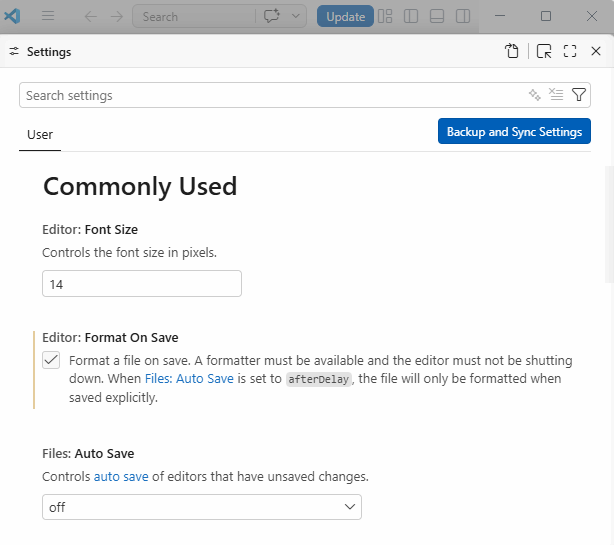The width and height of the screenshot is (614, 545).
Task: Minimize the VS Code window
Action: click(x=500, y=16)
